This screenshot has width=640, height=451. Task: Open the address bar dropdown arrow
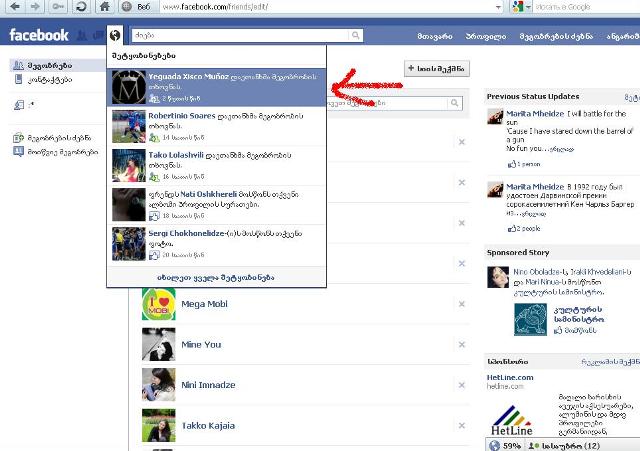(498, 7)
